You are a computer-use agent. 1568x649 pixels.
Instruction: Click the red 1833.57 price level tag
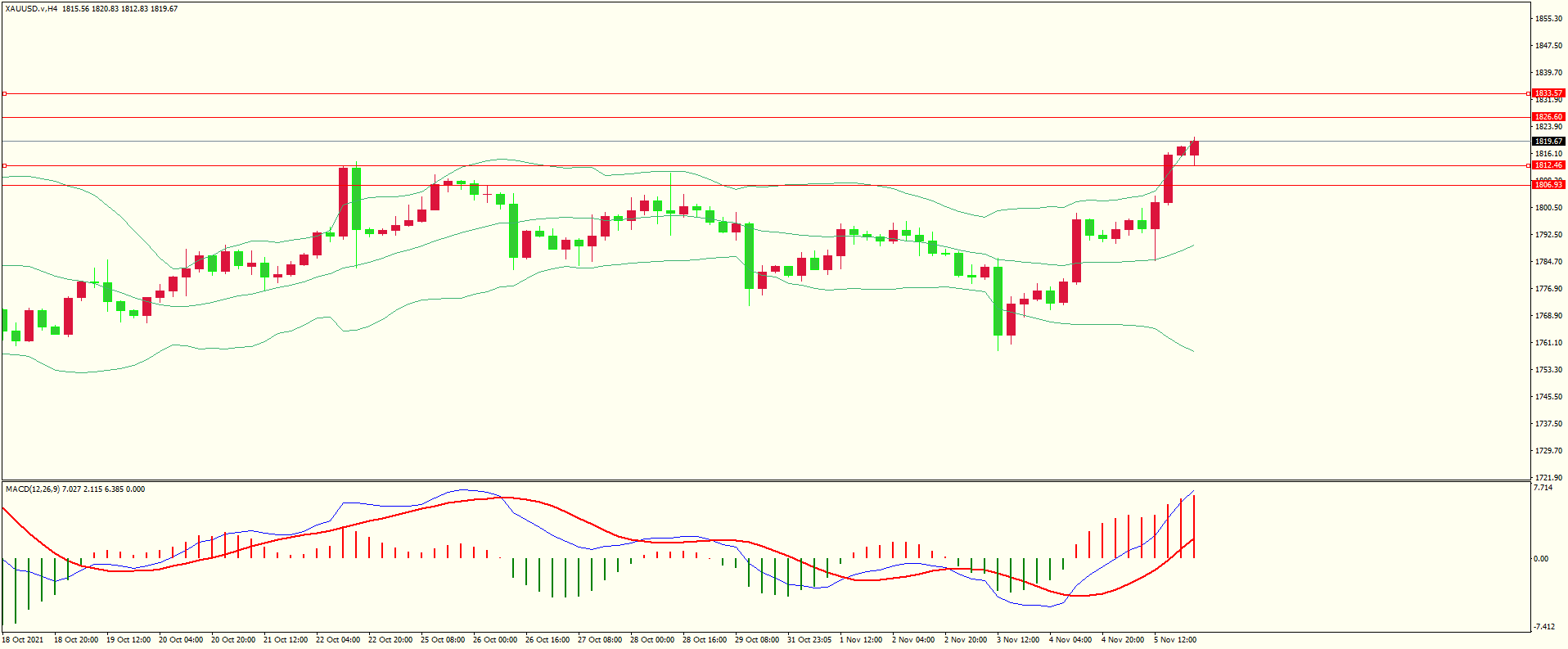[x=1548, y=93]
